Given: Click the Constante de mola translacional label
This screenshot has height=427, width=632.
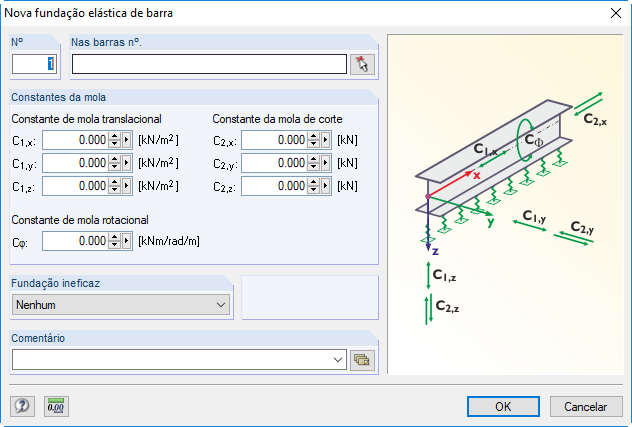Looking at the screenshot, I should point(86,119).
